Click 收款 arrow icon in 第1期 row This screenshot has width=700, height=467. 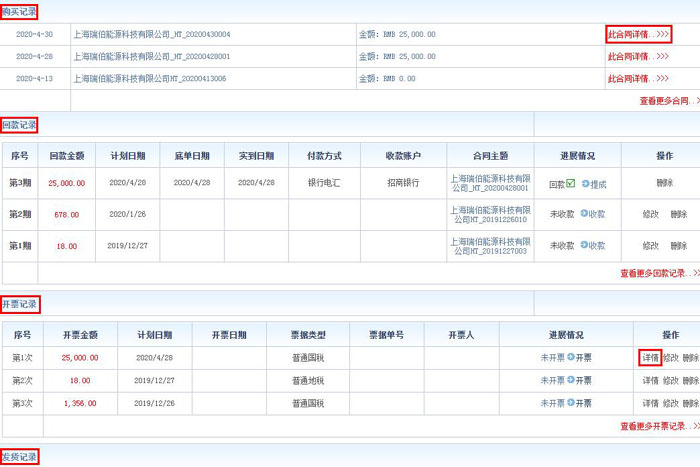pyautogui.click(x=583, y=246)
